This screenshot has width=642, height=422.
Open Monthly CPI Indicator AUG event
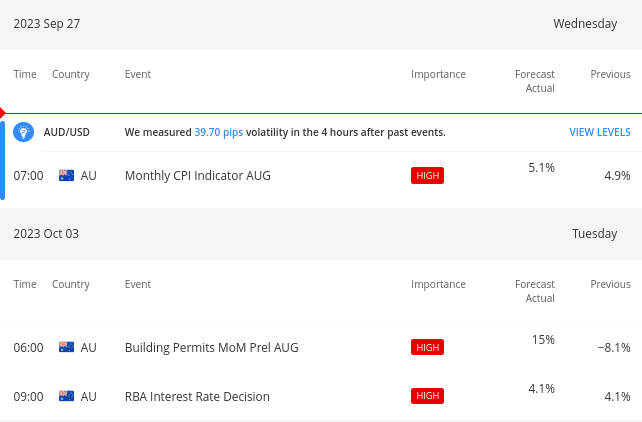[198, 176]
